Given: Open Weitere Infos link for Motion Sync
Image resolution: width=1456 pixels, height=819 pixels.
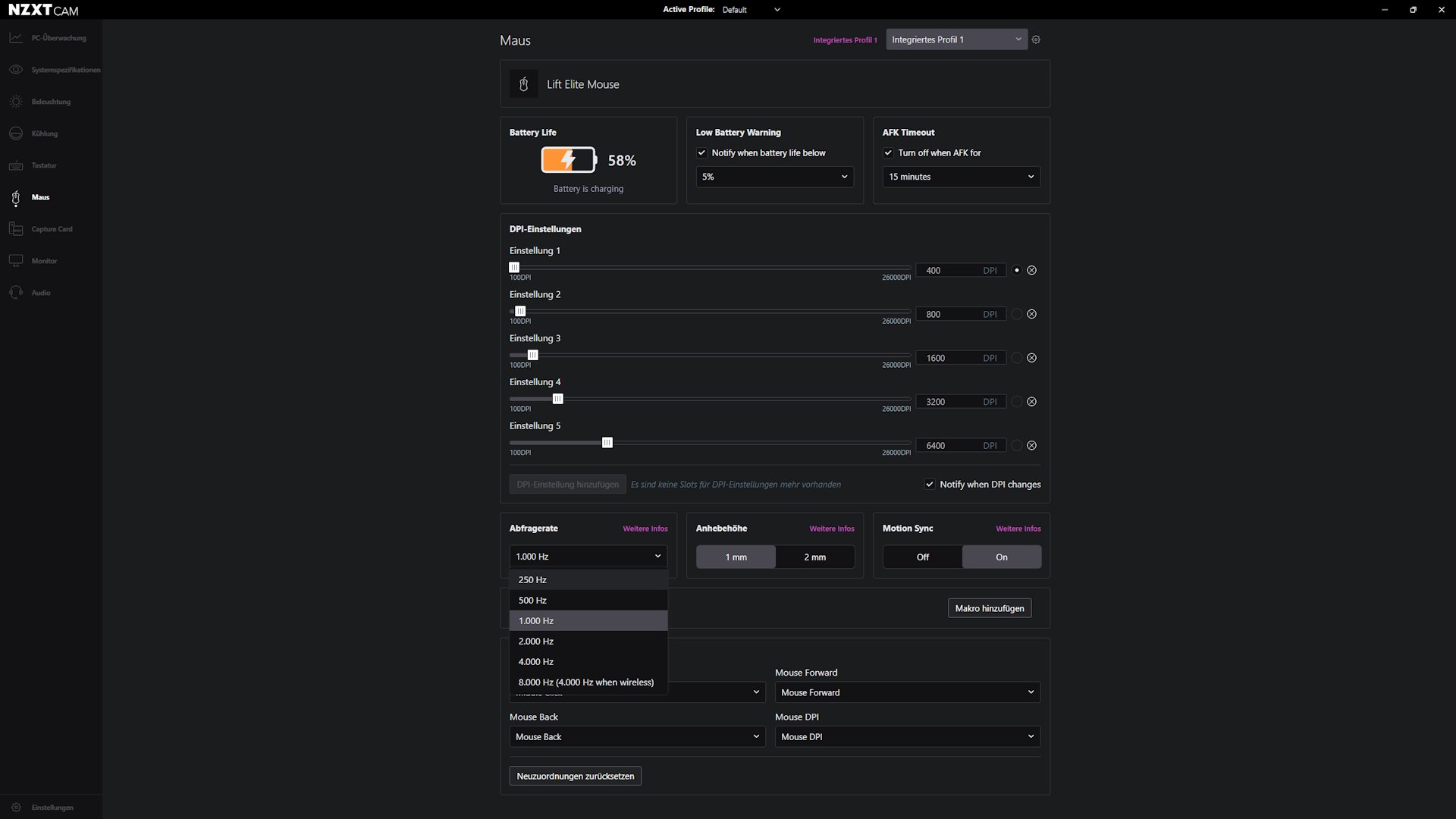Looking at the screenshot, I should coord(1018,529).
